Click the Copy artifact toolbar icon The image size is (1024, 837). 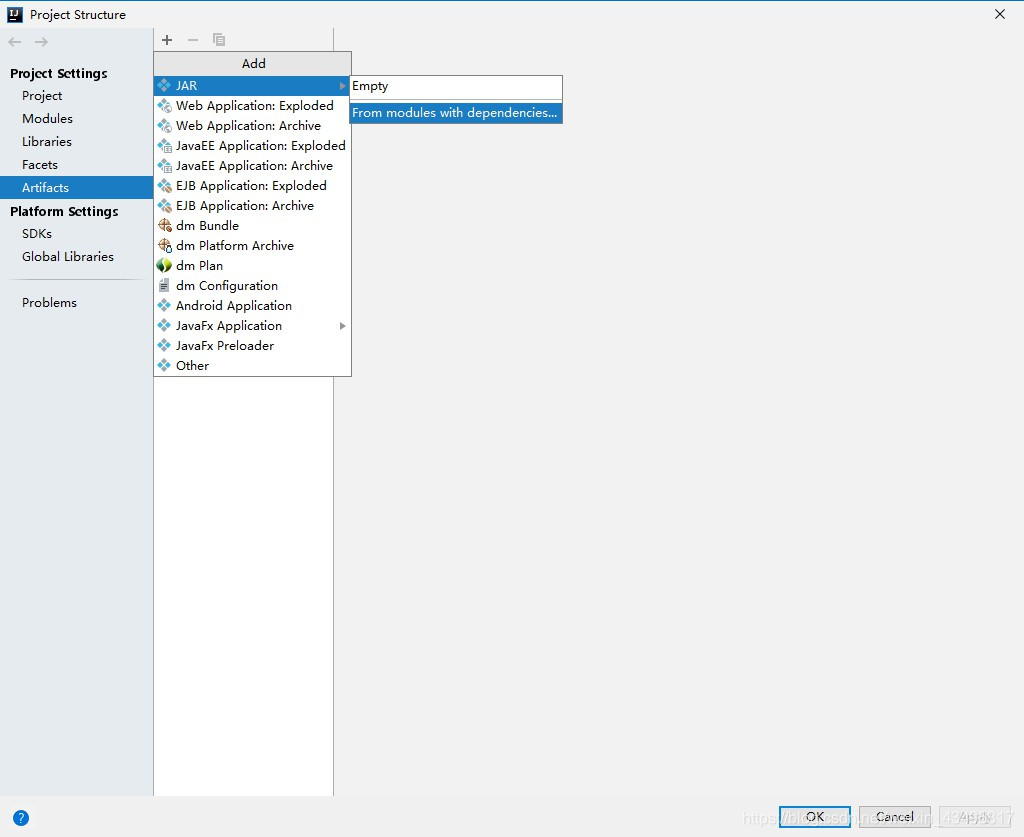[219, 40]
